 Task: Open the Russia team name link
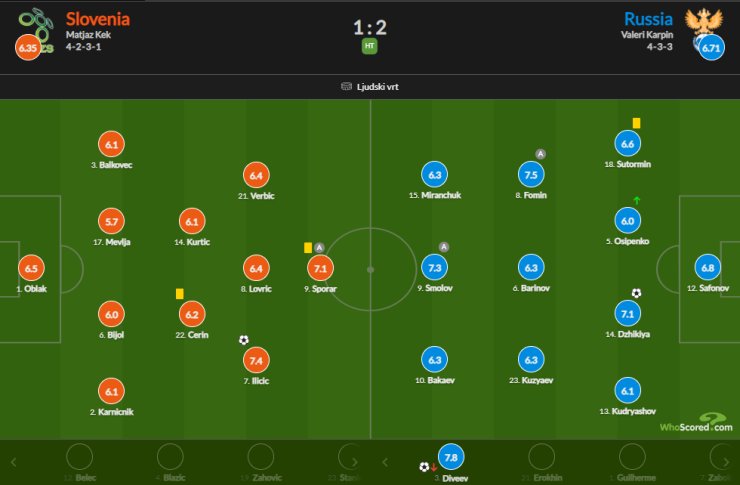[648, 19]
